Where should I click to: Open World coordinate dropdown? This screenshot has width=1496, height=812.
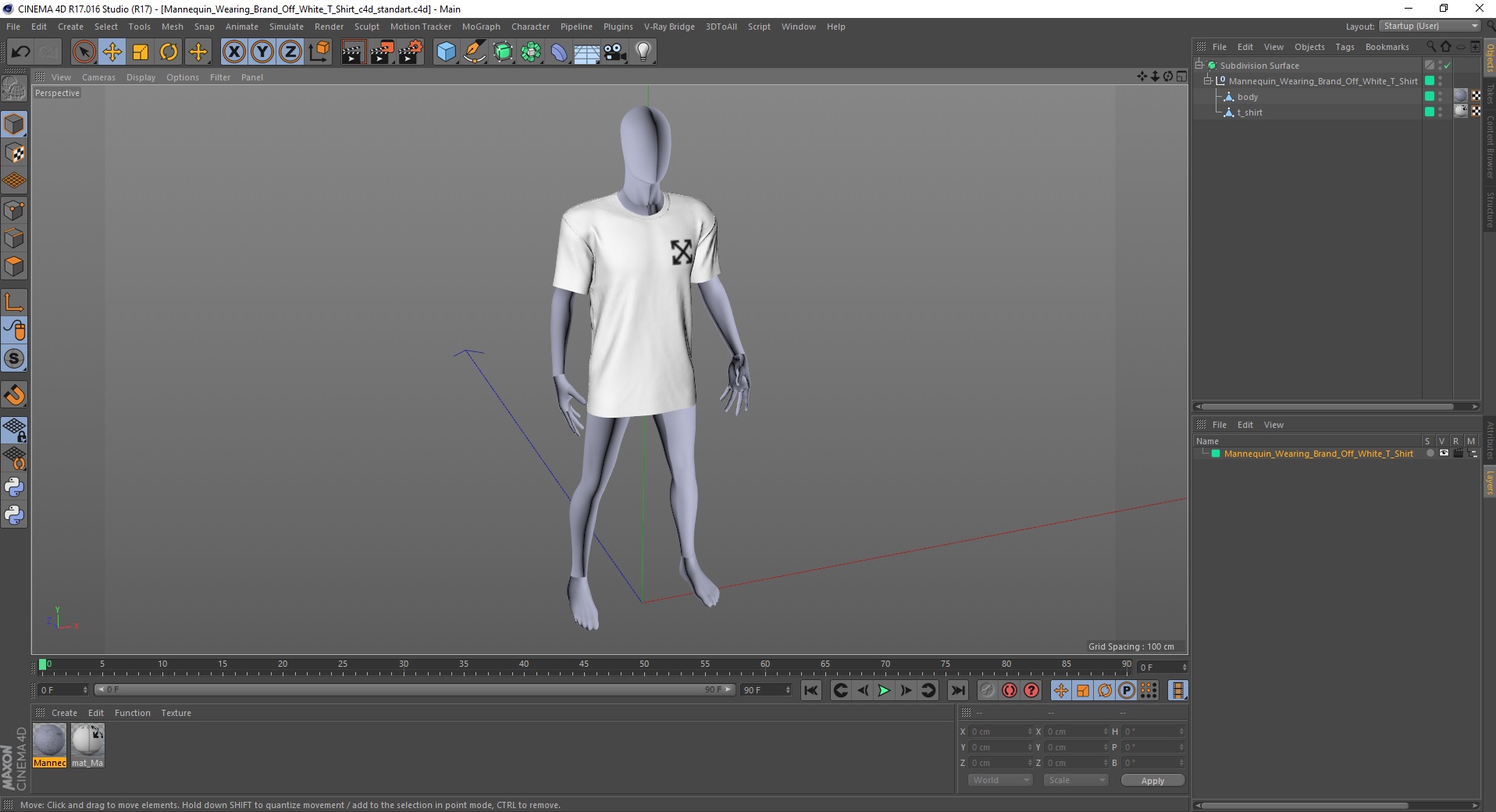(x=999, y=780)
